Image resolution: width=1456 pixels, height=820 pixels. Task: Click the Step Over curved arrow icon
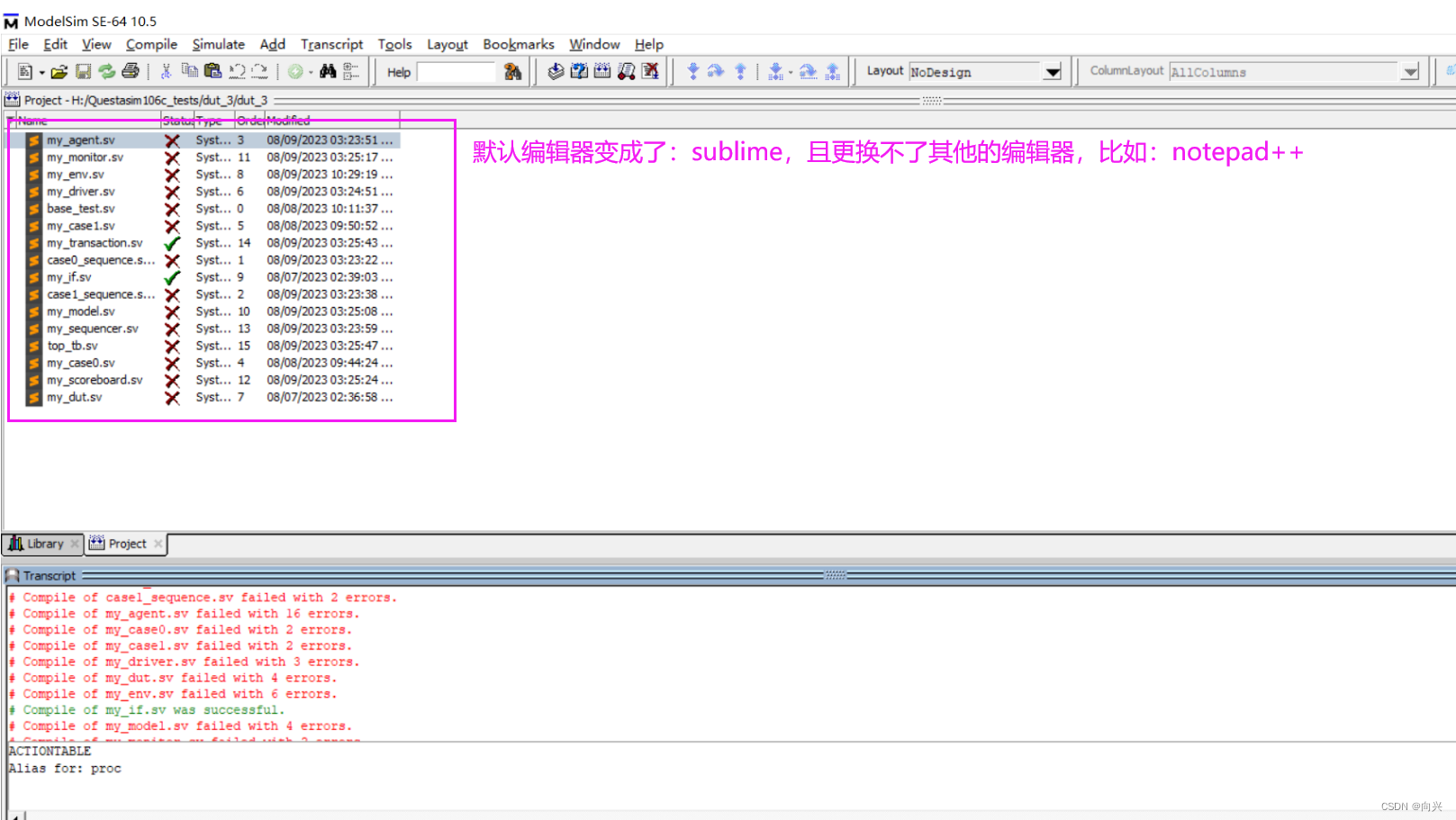pyautogui.click(x=716, y=71)
